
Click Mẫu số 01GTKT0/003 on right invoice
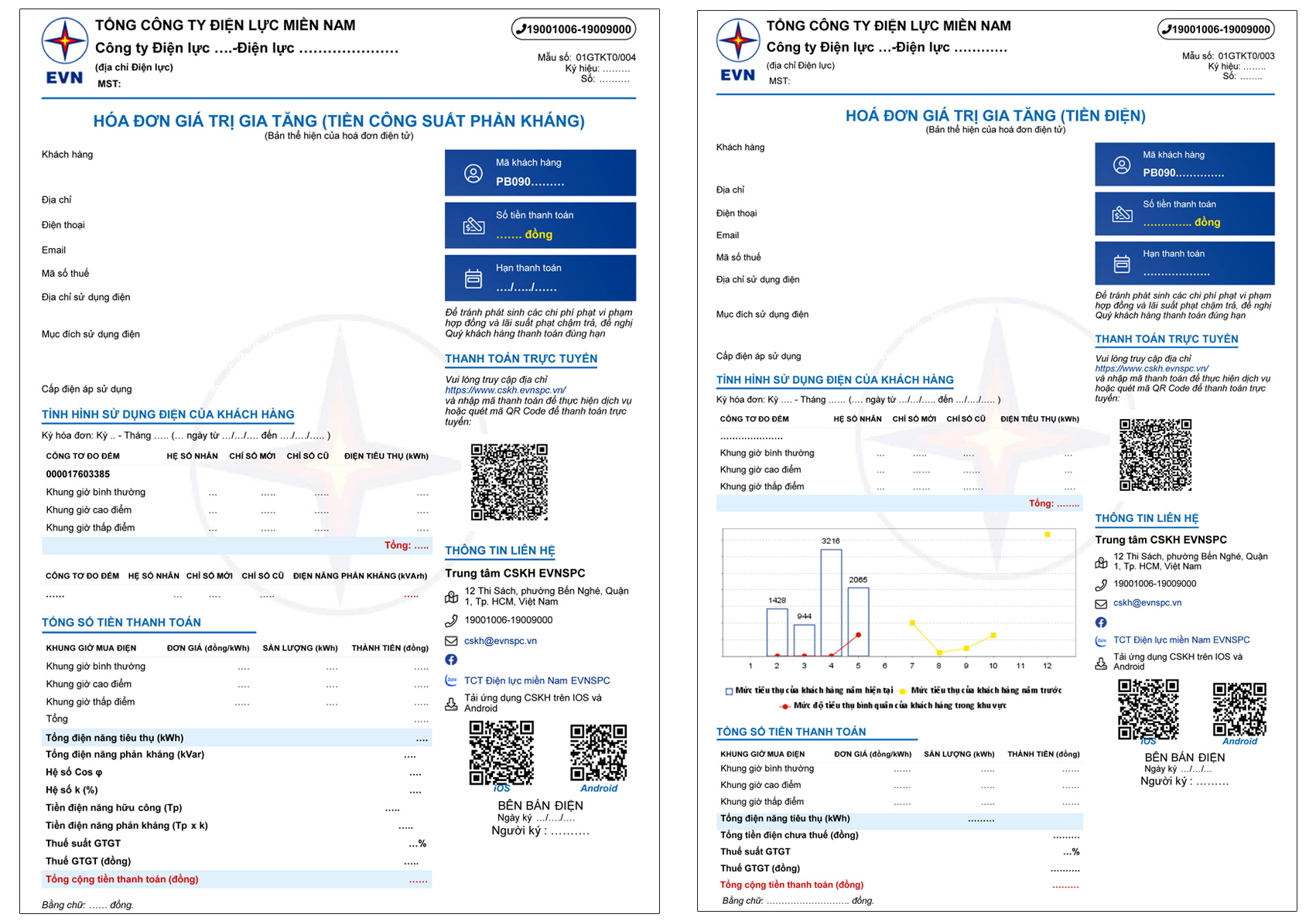click(x=1228, y=56)
